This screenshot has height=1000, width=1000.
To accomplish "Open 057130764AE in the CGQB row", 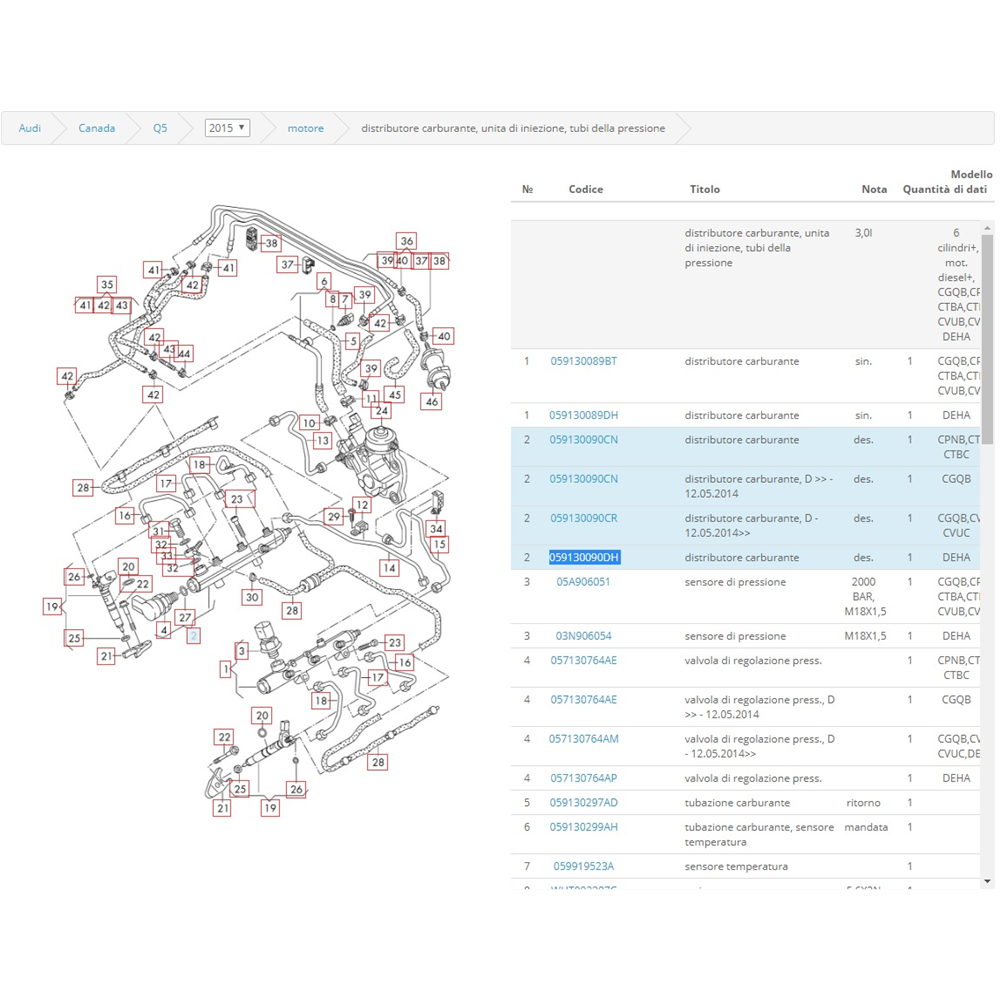I will [x=584, y=699].
